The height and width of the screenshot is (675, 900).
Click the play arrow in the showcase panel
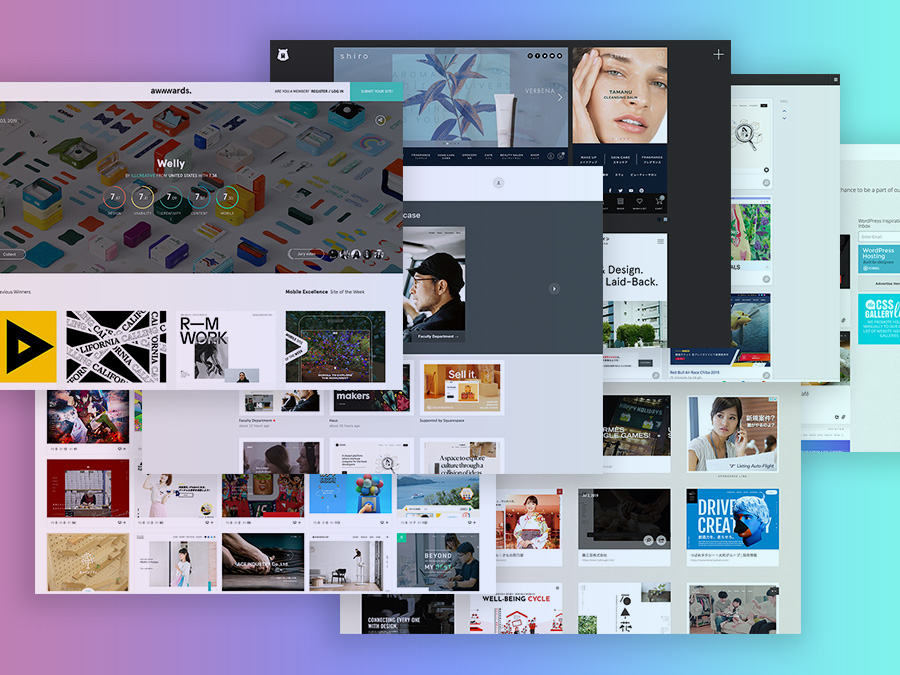(x=554, y=289)
